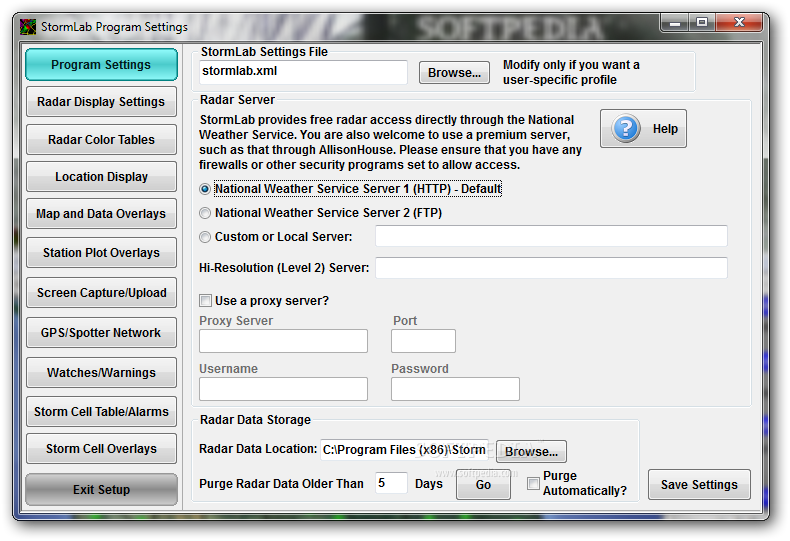Open Map and Data Overlays
790x541 pixels.
pyautogui.click(x=101, y=214)
